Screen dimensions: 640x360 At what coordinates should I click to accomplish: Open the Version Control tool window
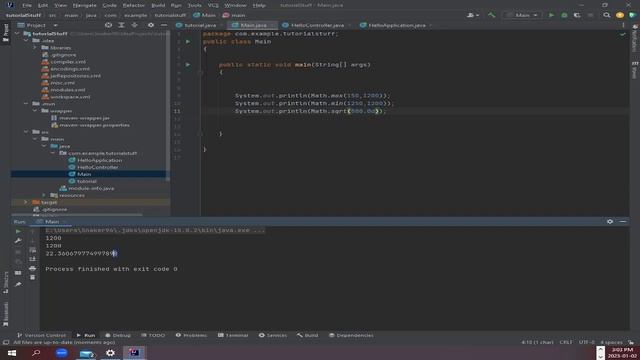pos(41,335)
